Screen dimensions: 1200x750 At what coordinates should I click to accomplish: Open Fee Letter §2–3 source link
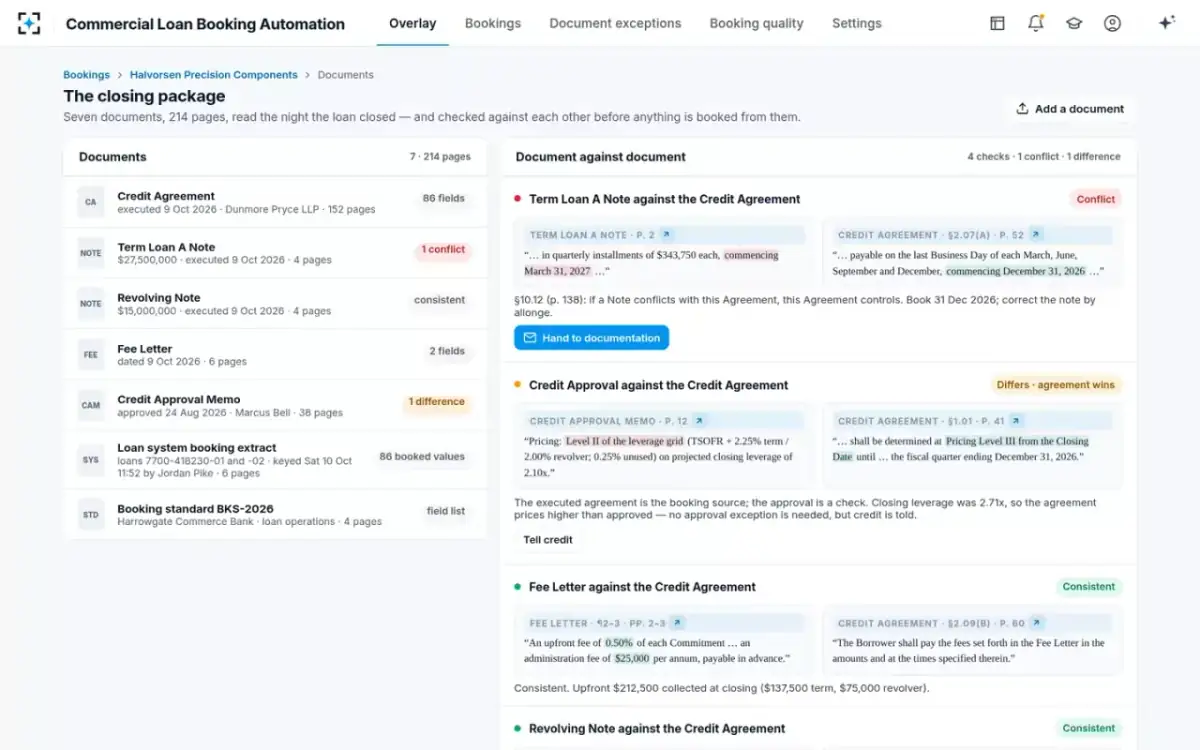[x=677, y=623]
